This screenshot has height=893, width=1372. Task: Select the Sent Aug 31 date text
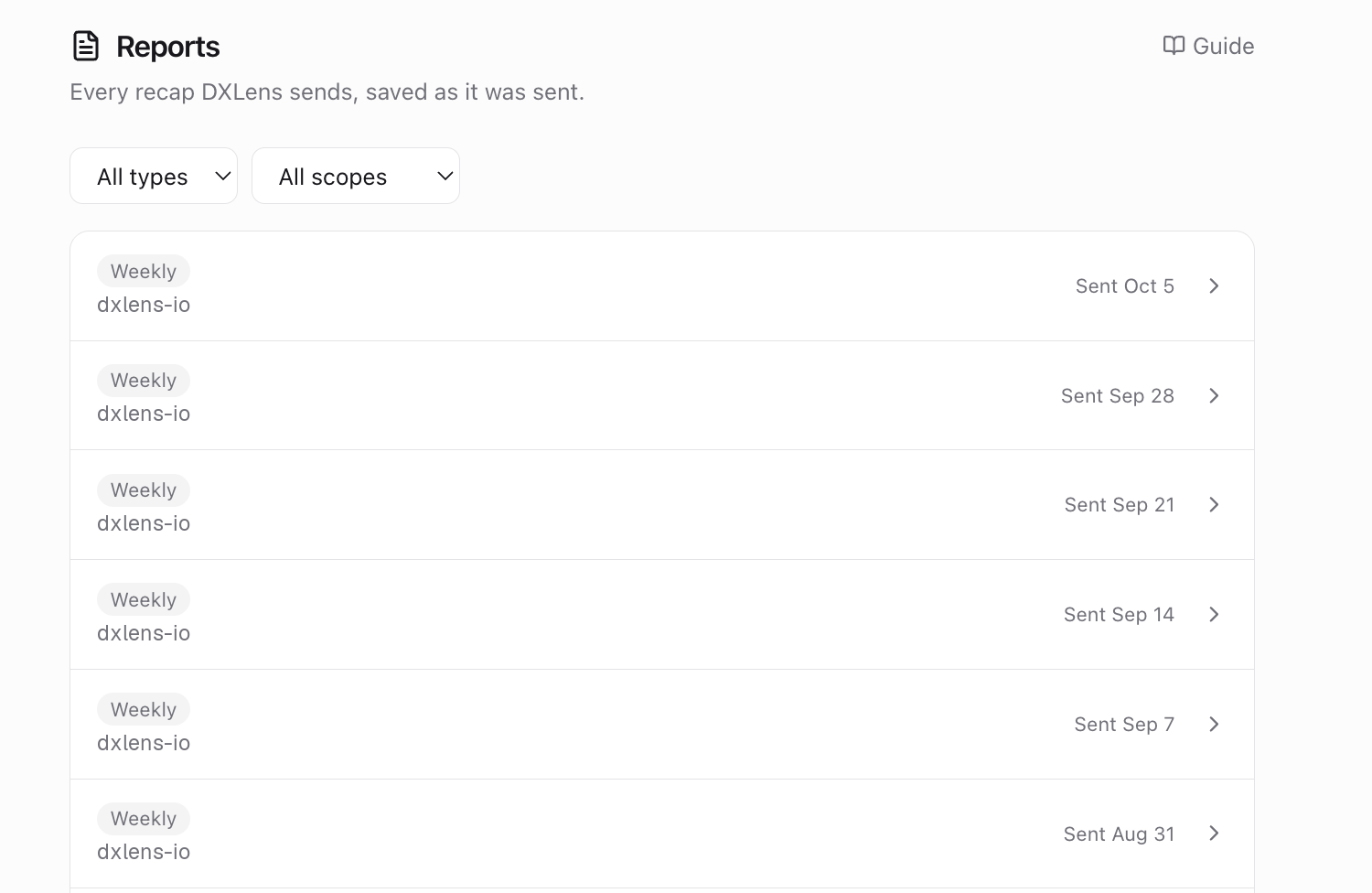1120,834
